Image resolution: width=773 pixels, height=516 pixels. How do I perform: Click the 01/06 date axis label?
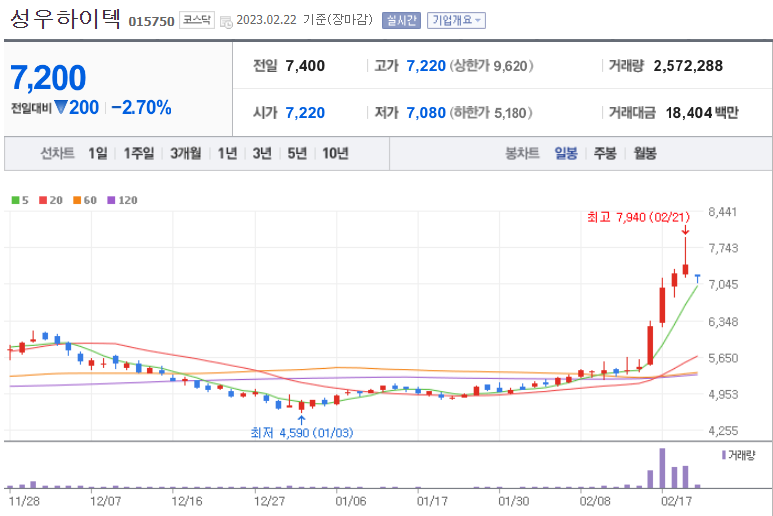click(x=351, y=501)
